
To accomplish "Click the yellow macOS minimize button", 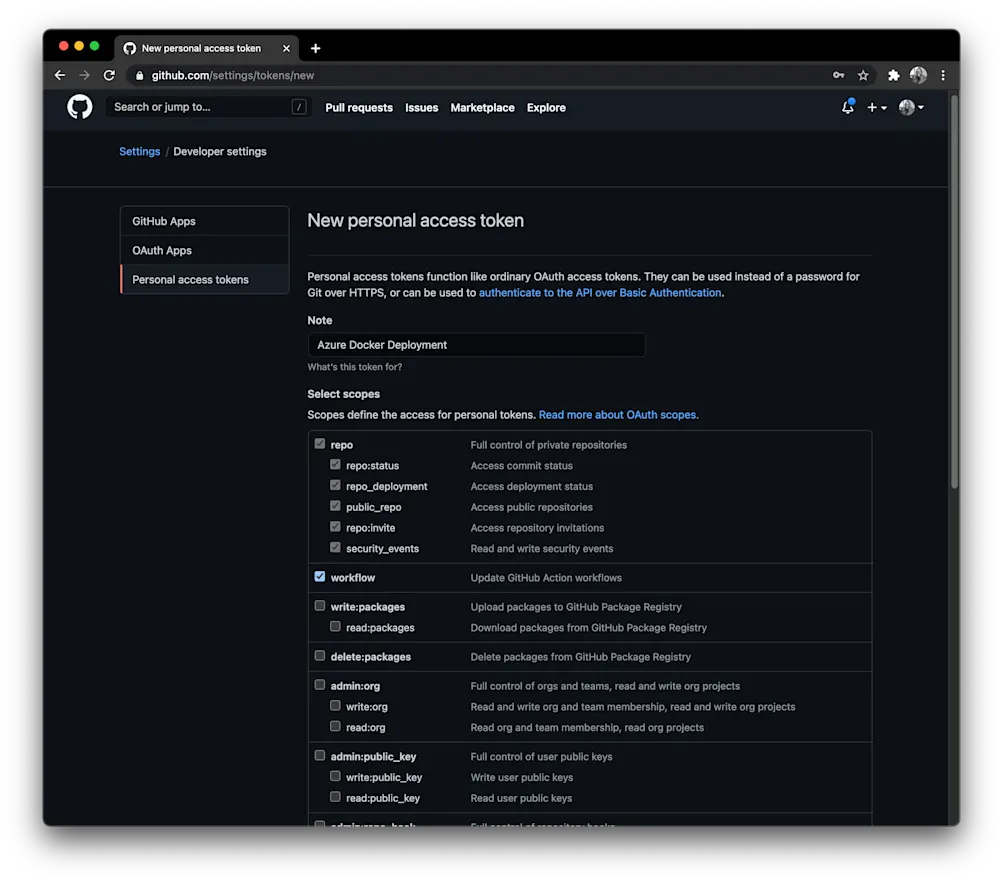I will pos(79,46).
